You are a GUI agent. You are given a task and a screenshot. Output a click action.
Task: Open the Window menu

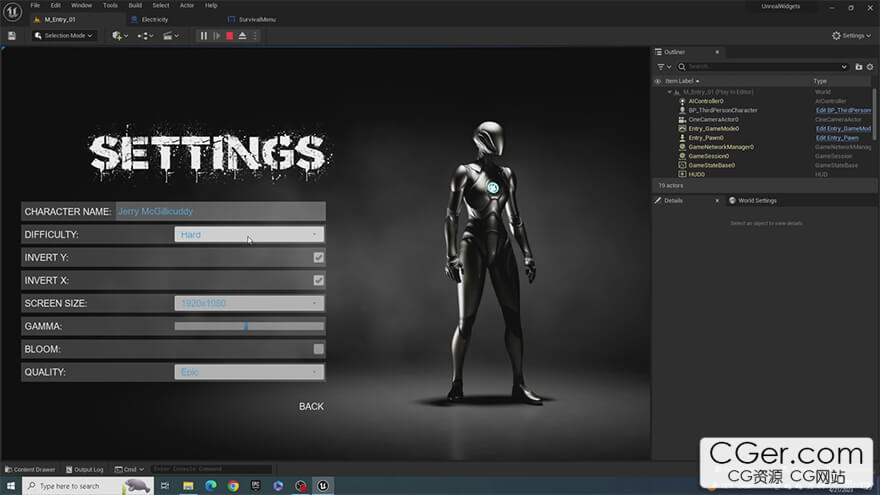[81, 5]
